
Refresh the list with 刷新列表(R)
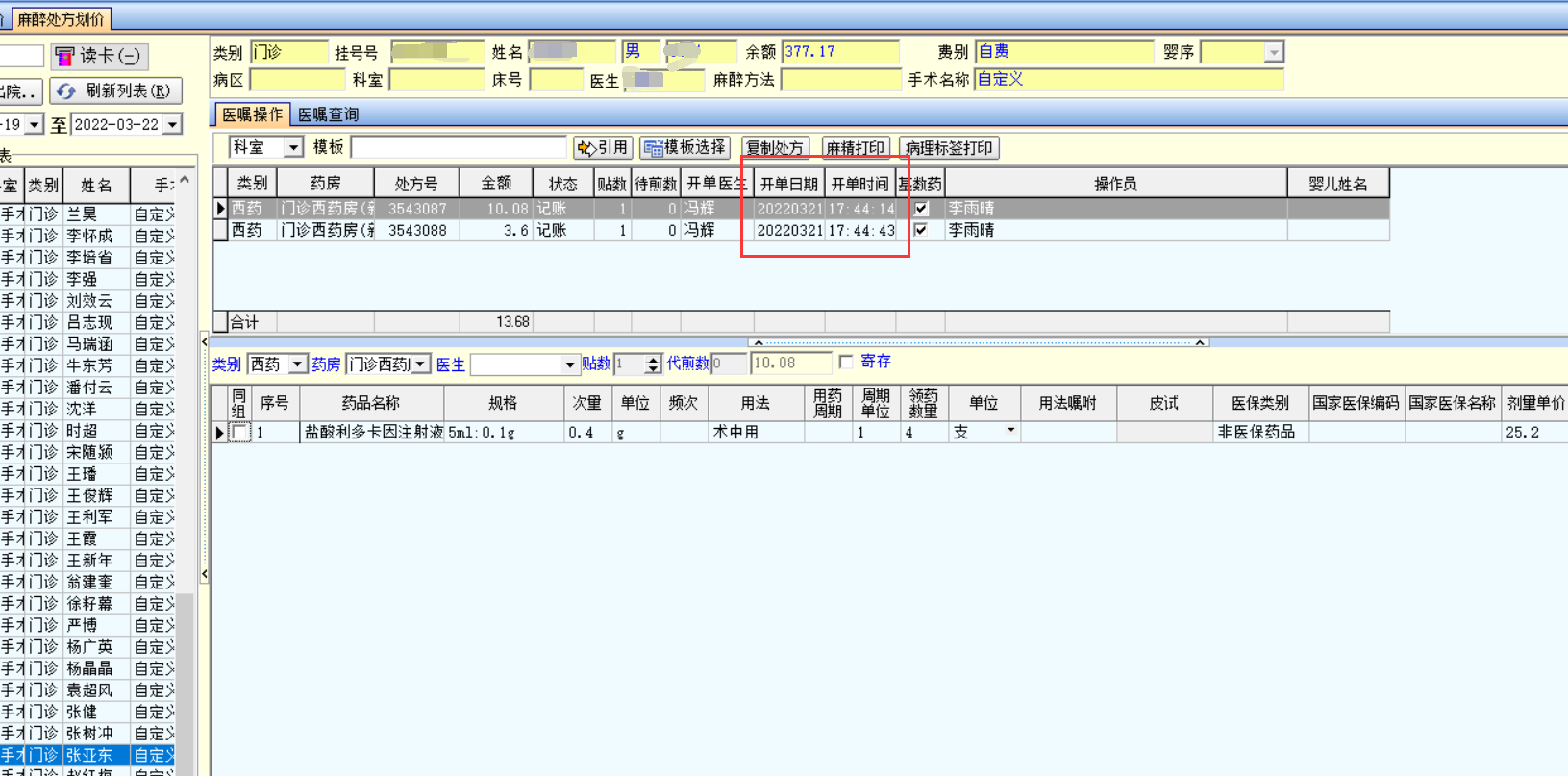(116, 90)
